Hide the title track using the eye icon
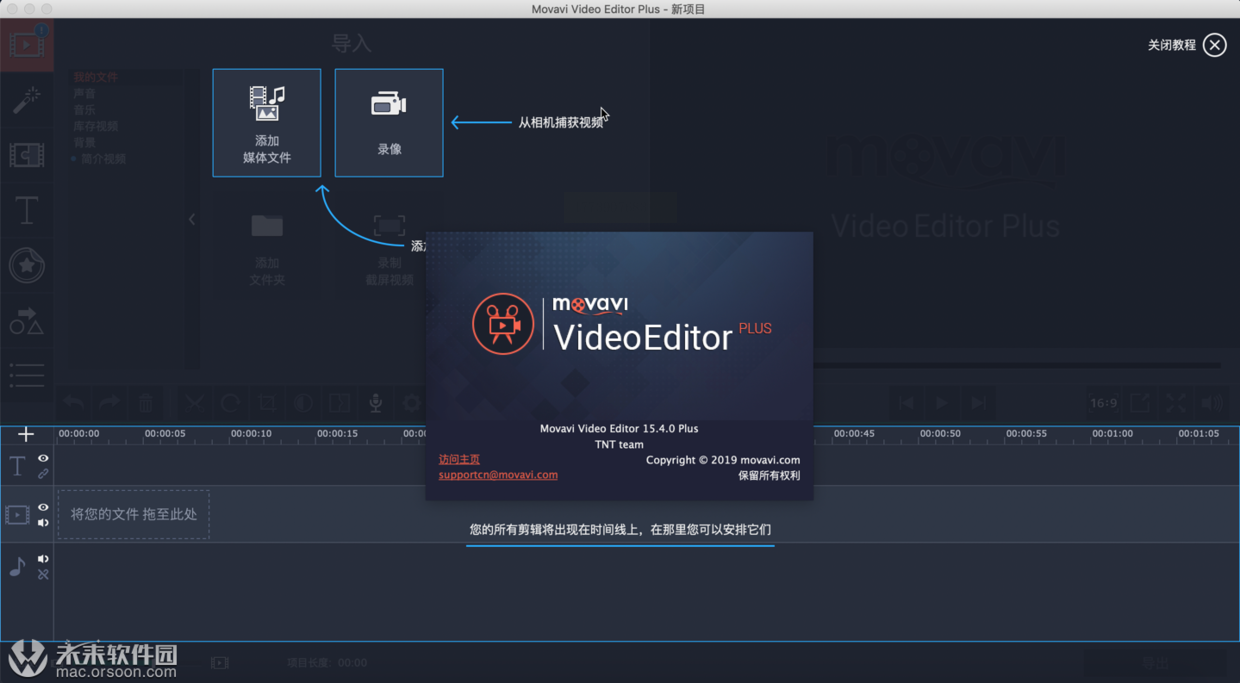This screenshot has height=683, width=1240. [x=43, y=458]
